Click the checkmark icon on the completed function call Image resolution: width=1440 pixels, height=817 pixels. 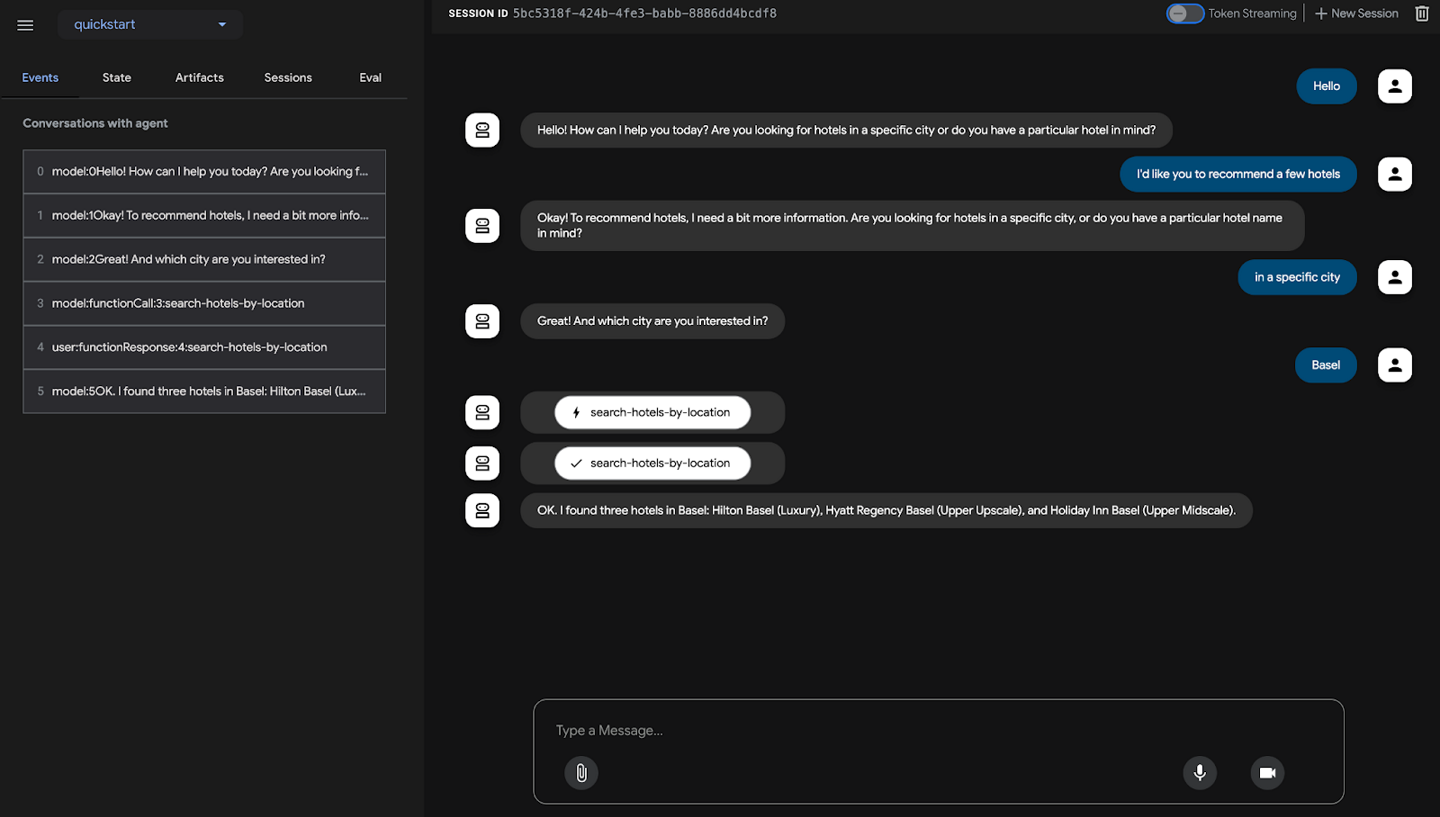pos(574,463)
